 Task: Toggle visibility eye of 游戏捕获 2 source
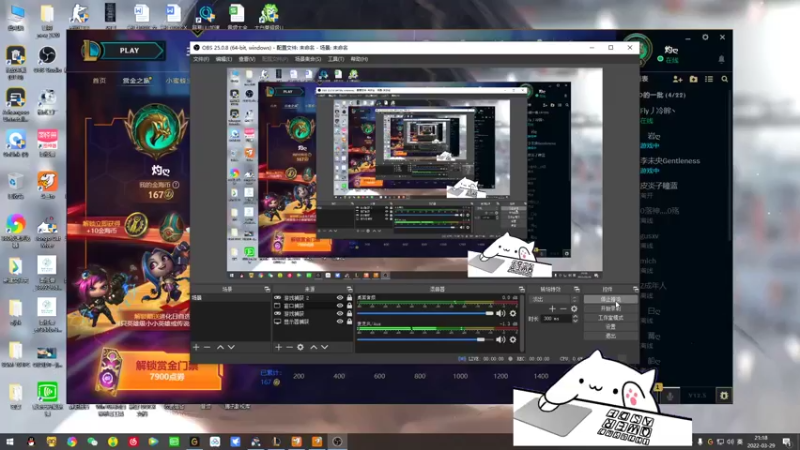point(340,298)
